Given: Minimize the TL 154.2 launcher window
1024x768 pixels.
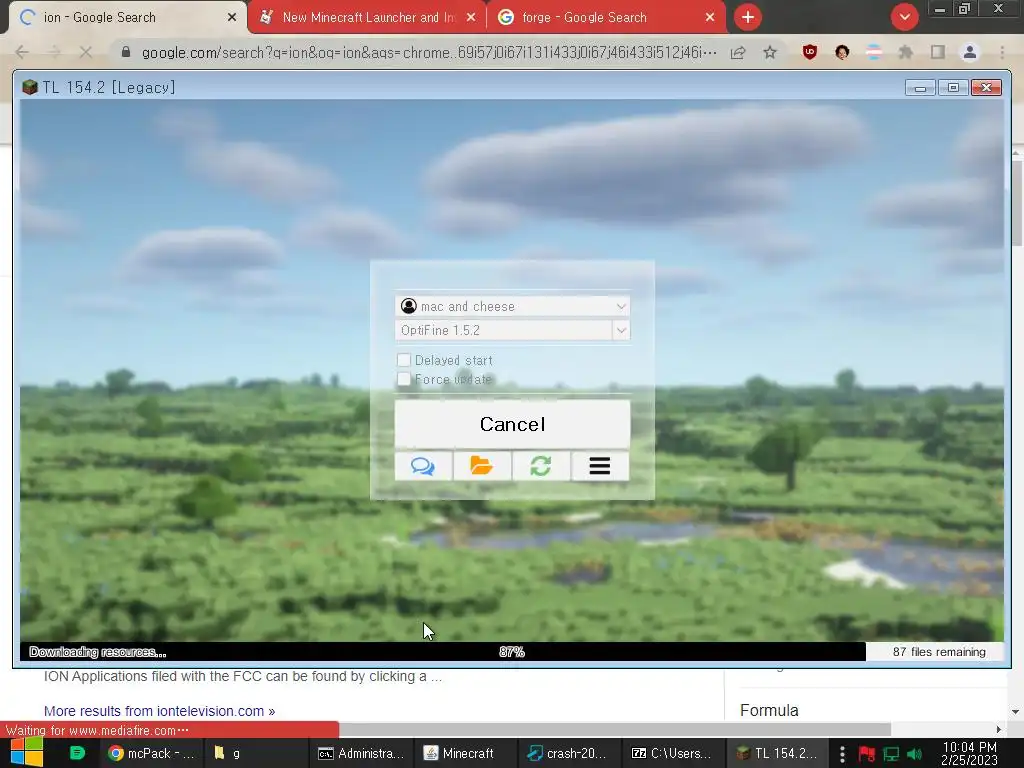Looking at the screenshot, I should (920, 87).
